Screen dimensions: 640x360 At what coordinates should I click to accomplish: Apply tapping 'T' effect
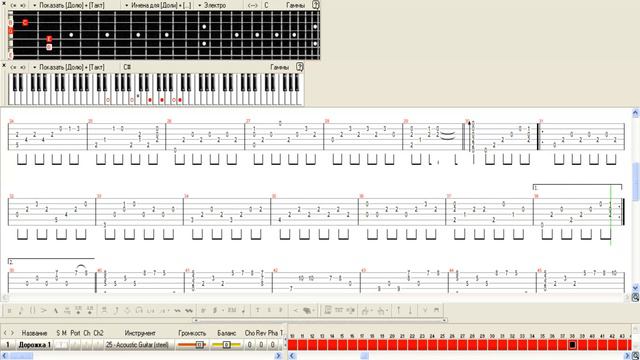pos(258,310)
